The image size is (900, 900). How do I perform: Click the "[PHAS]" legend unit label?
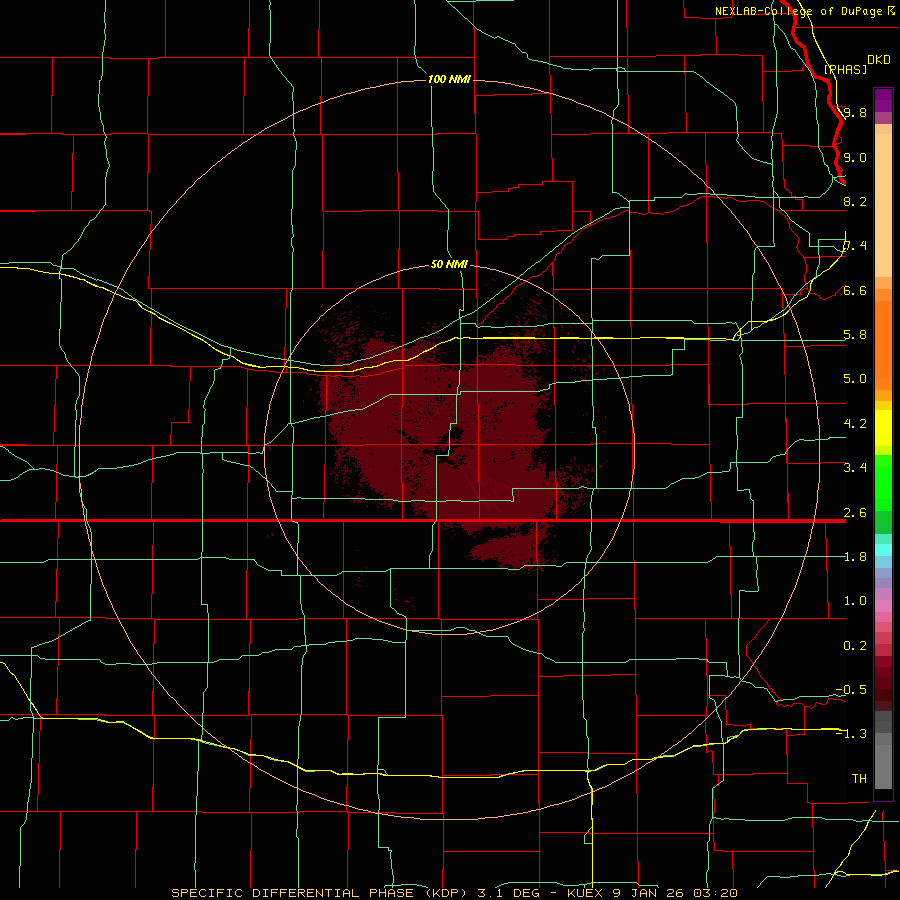tap(845, 69)
